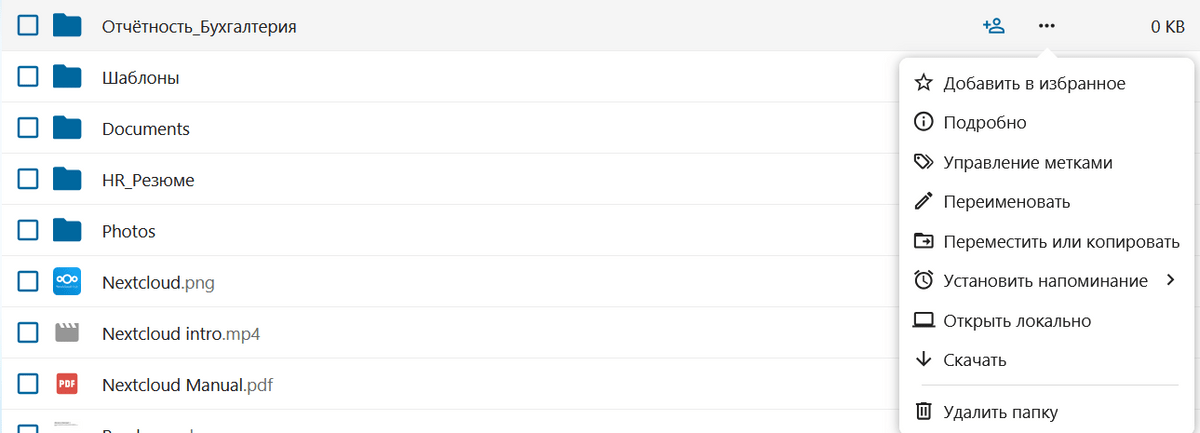The height and width of the screenshot is (433, 1200).
Task: Check the box for Nextcloud intro.mp4
Action: coord(28,333)
